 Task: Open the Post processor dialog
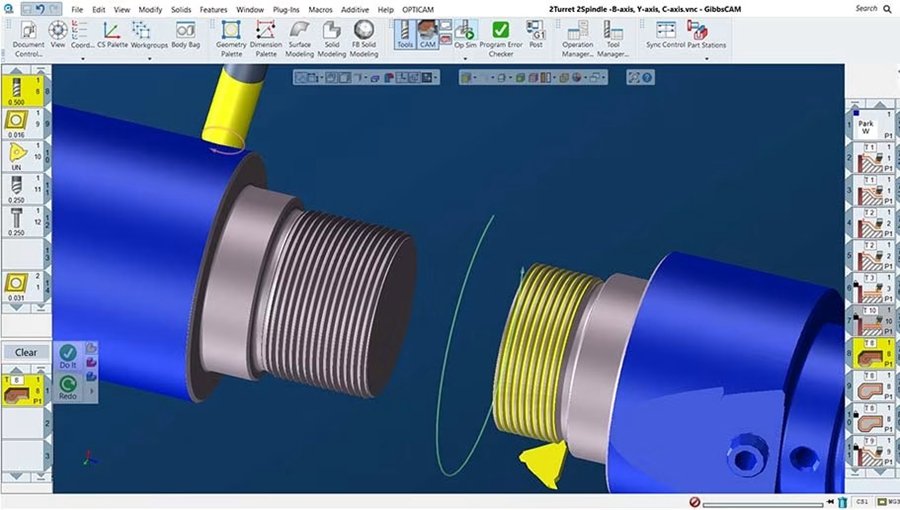coord(536,34)
